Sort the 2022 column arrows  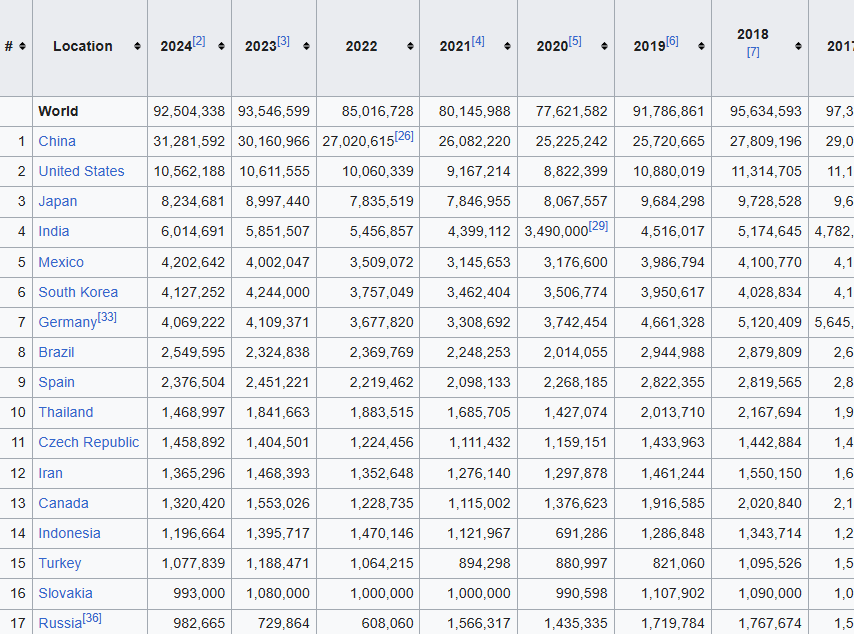tap(410, 46)
